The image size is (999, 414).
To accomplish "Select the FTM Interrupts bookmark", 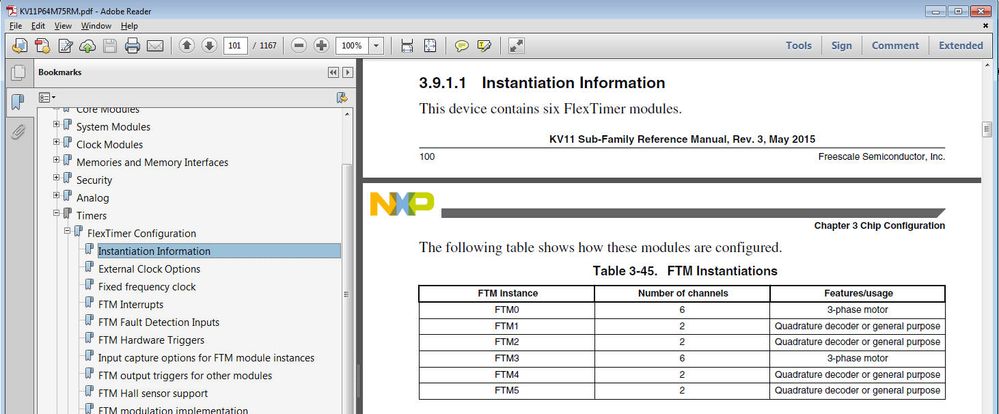I will (131, 304).
